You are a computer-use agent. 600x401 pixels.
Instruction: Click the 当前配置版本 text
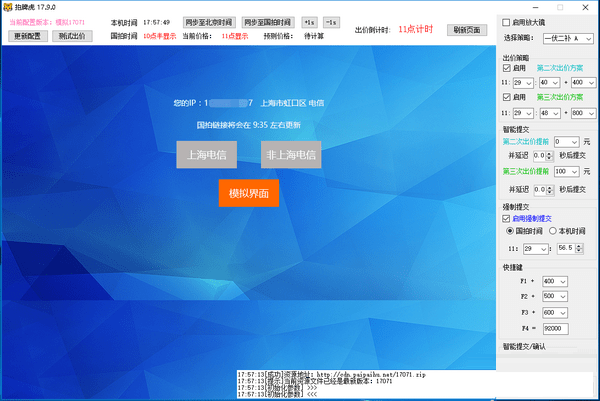[47, 22]
